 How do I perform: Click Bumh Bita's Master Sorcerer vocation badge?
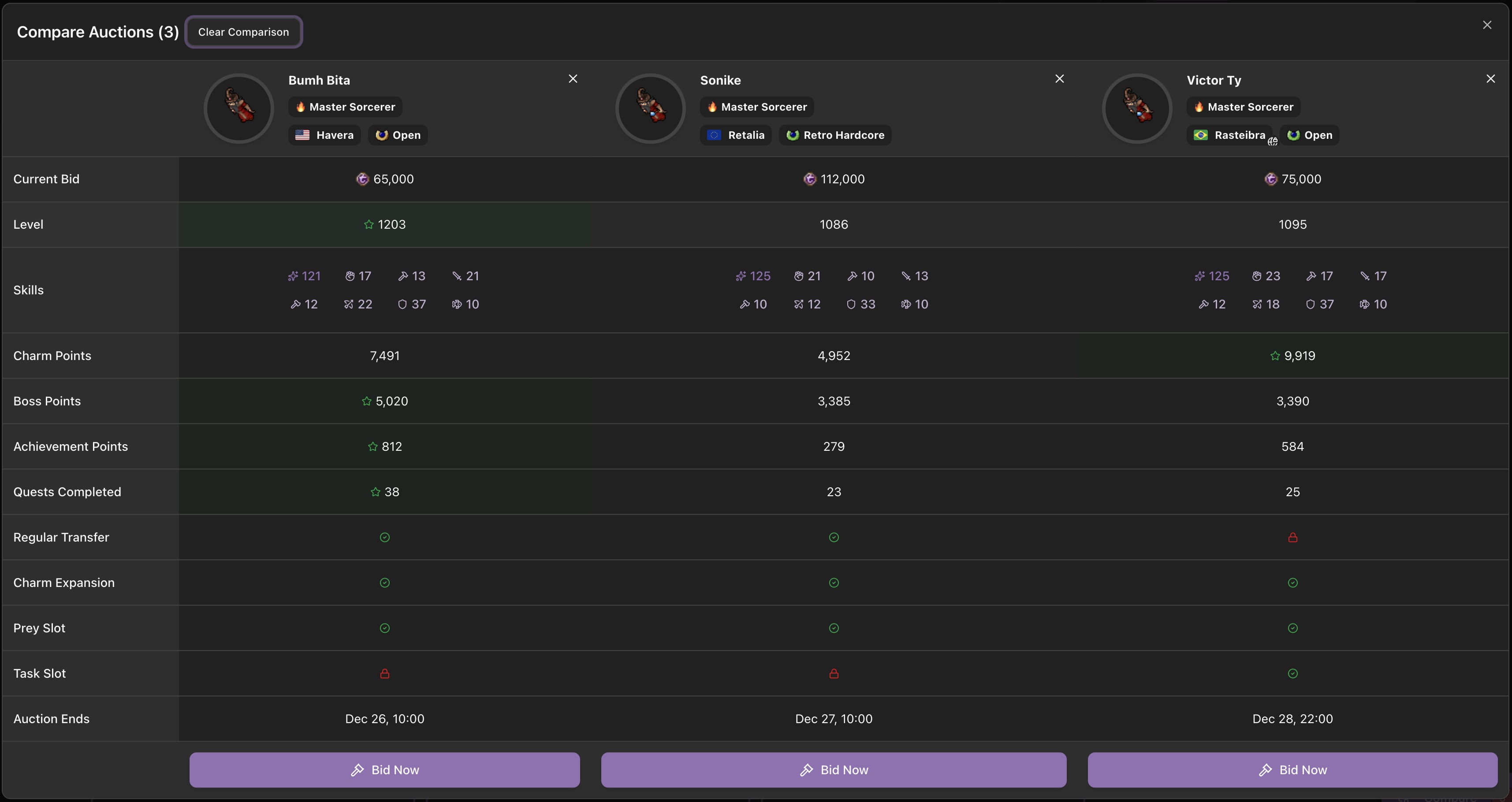tap(345, 107)
